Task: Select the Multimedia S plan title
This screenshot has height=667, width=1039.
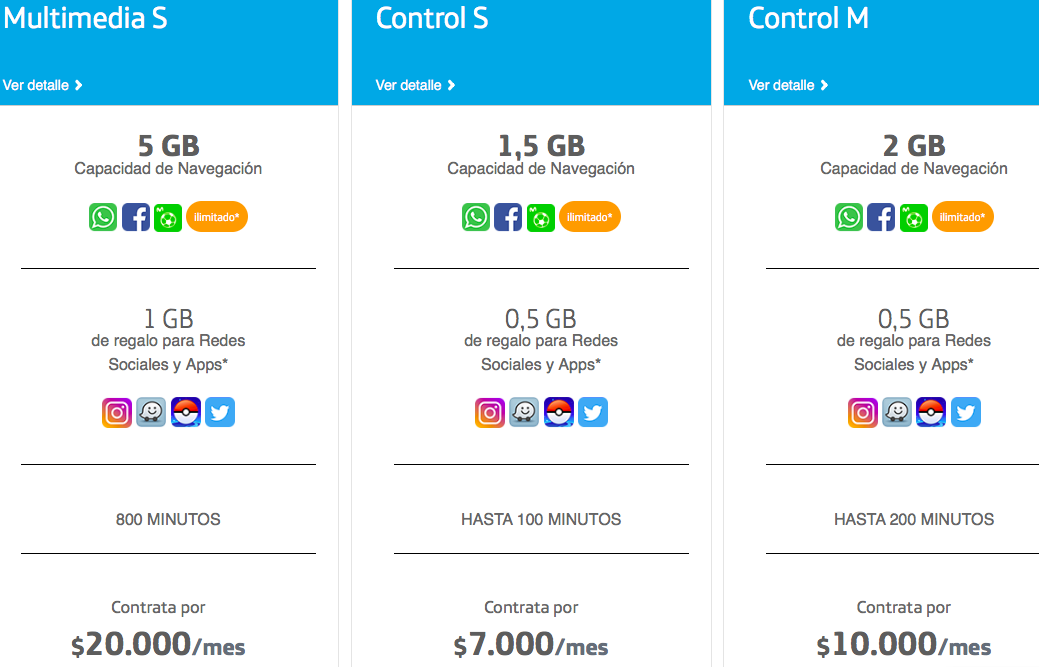Action: coord(85,18)
